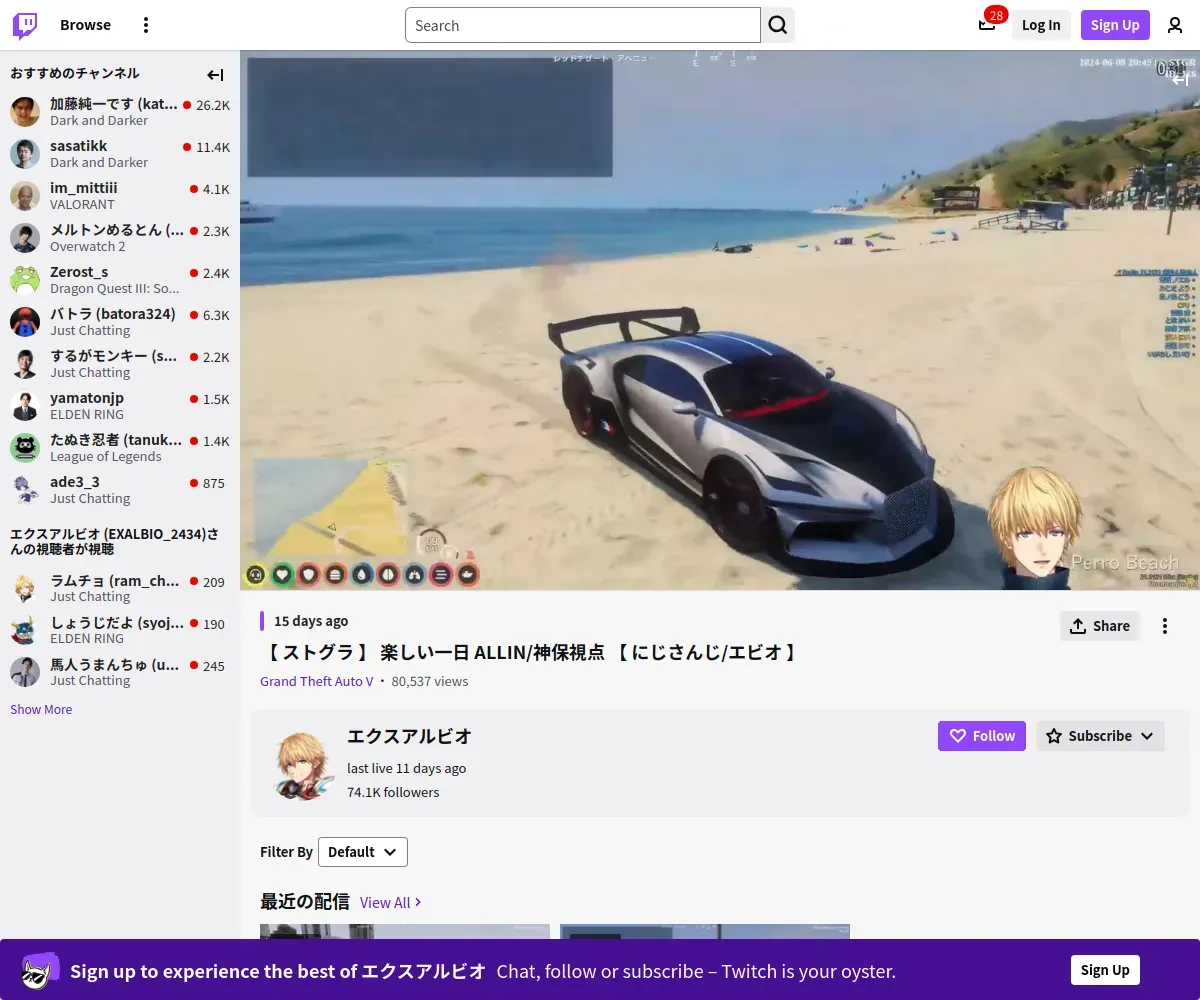Follow the エクスアルビオ channel
Image resolution: width=1200 pixels, height=1000 pixels.
tap(982, 736)
